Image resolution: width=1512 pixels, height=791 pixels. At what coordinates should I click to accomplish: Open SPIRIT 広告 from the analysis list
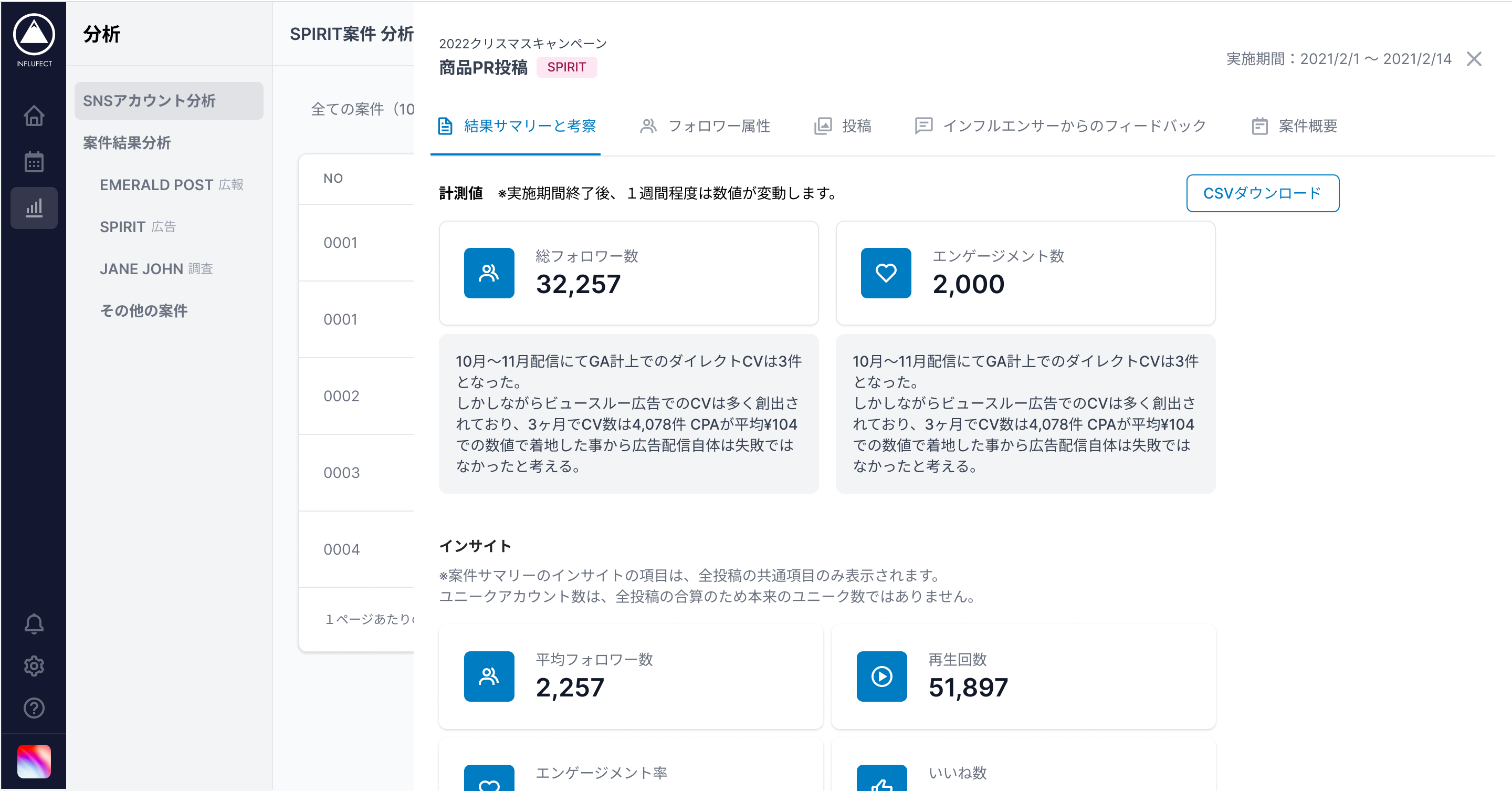(139, 227)
